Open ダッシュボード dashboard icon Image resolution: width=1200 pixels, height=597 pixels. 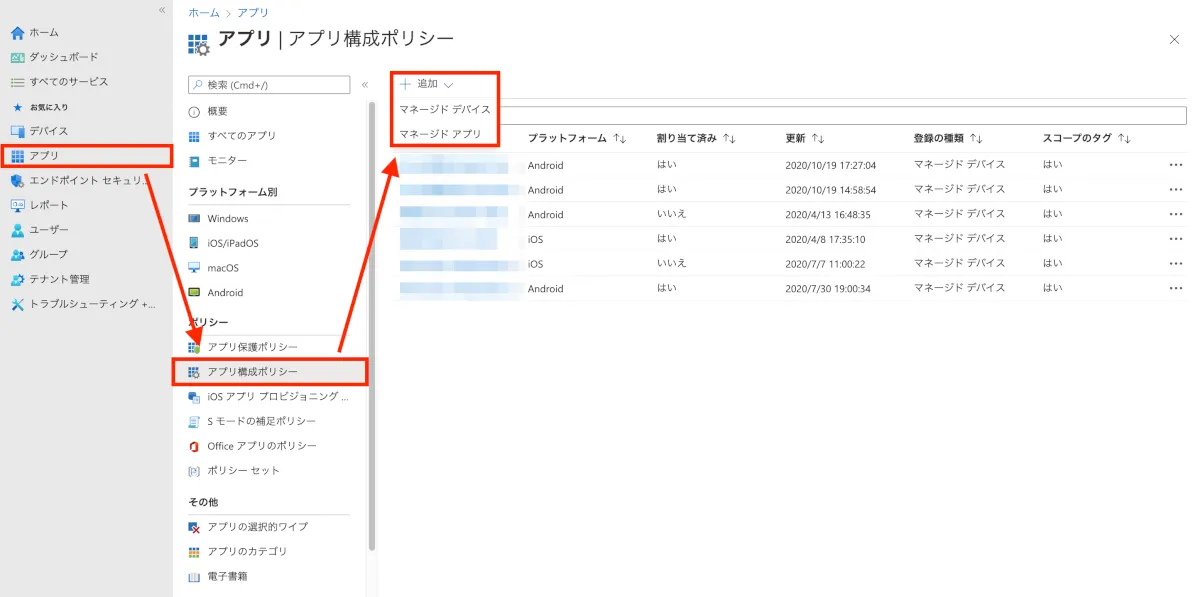click(17, 58)
